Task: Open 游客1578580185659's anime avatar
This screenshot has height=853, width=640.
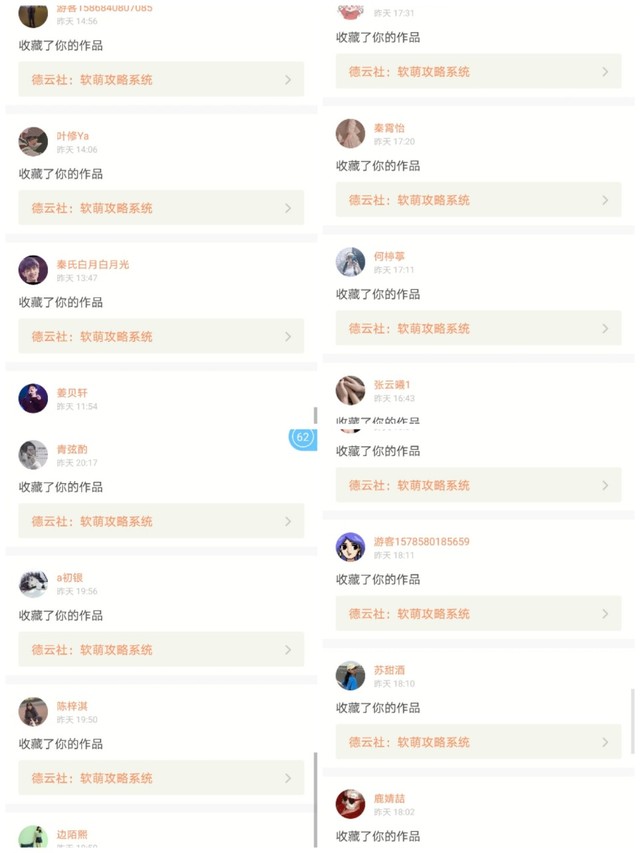Action: tap(350, 547)
